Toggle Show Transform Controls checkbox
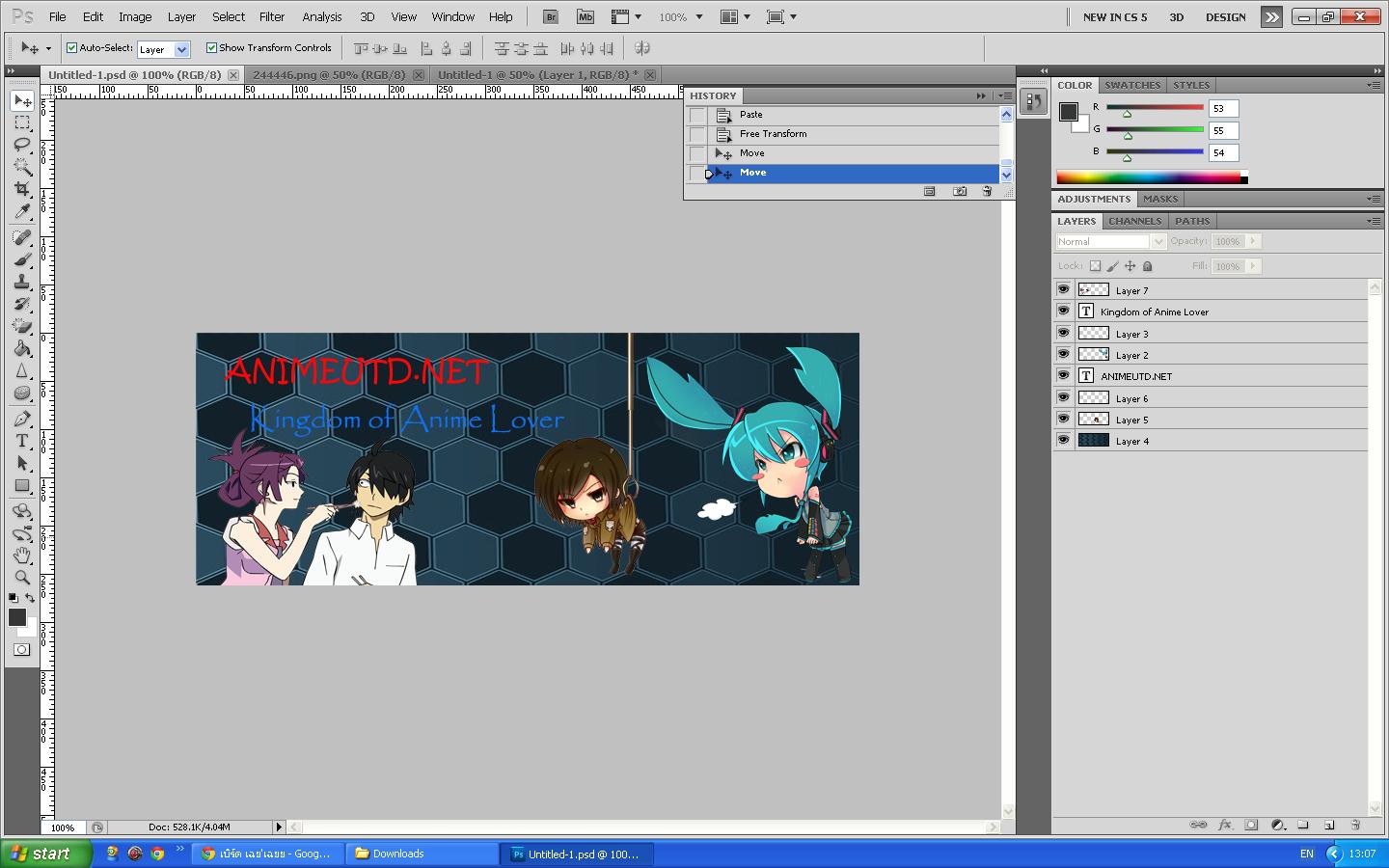This screenshot has height=868, width=1389. coord(211,47)
